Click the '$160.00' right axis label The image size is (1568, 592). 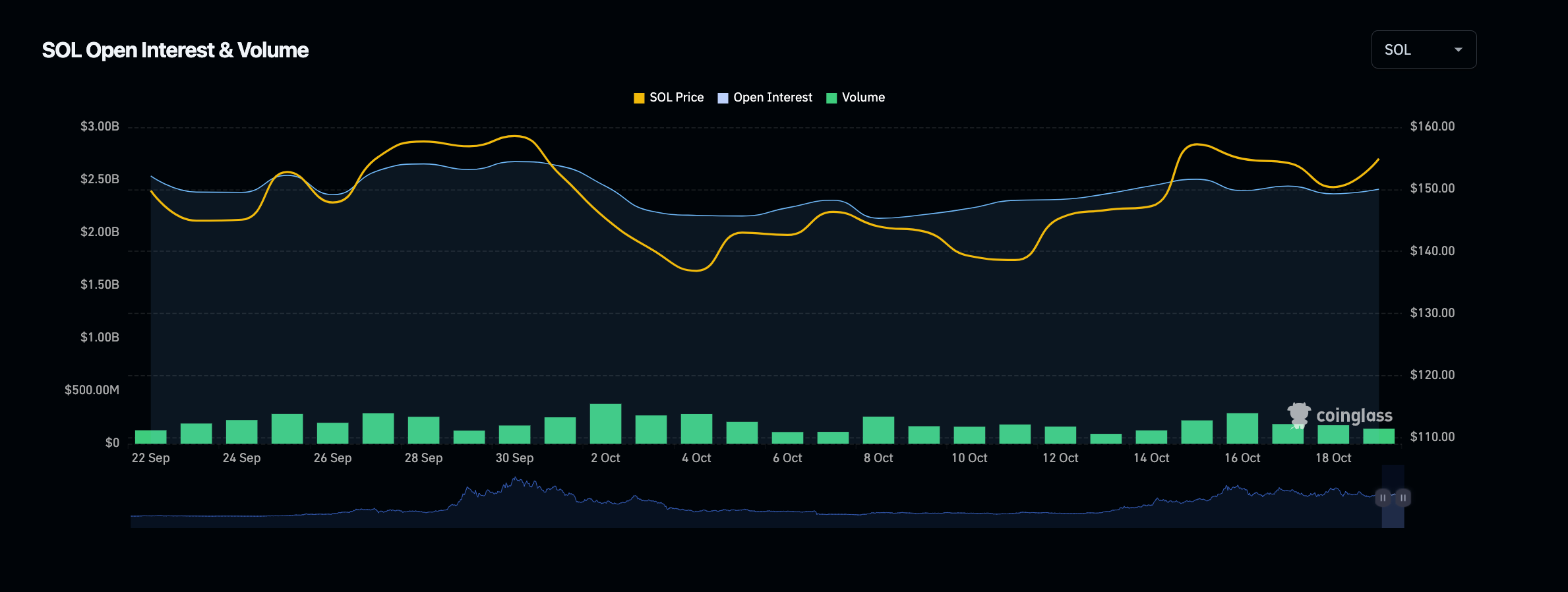(x=1432, y=126)
